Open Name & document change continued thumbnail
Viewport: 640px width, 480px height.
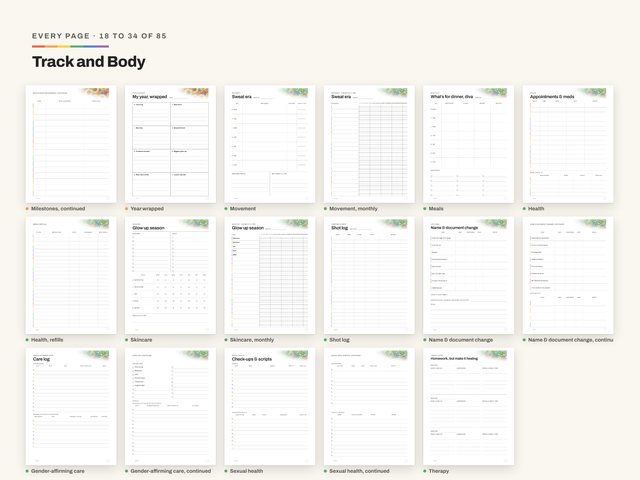568,276
